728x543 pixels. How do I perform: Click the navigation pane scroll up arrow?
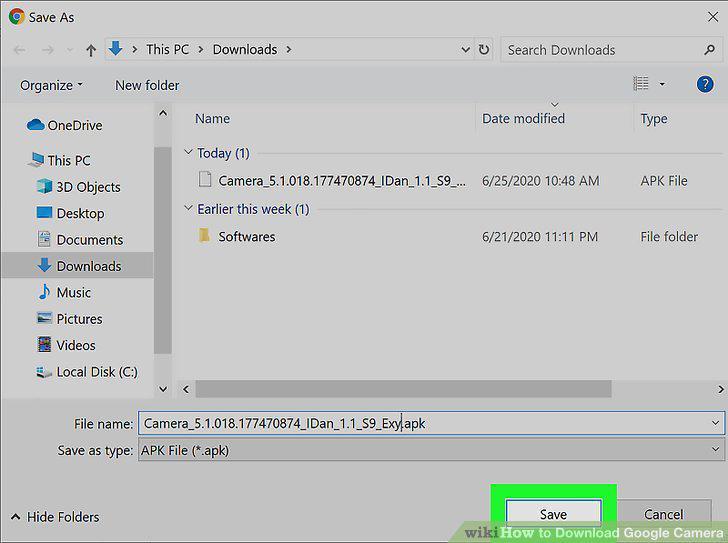coord(163,113)
